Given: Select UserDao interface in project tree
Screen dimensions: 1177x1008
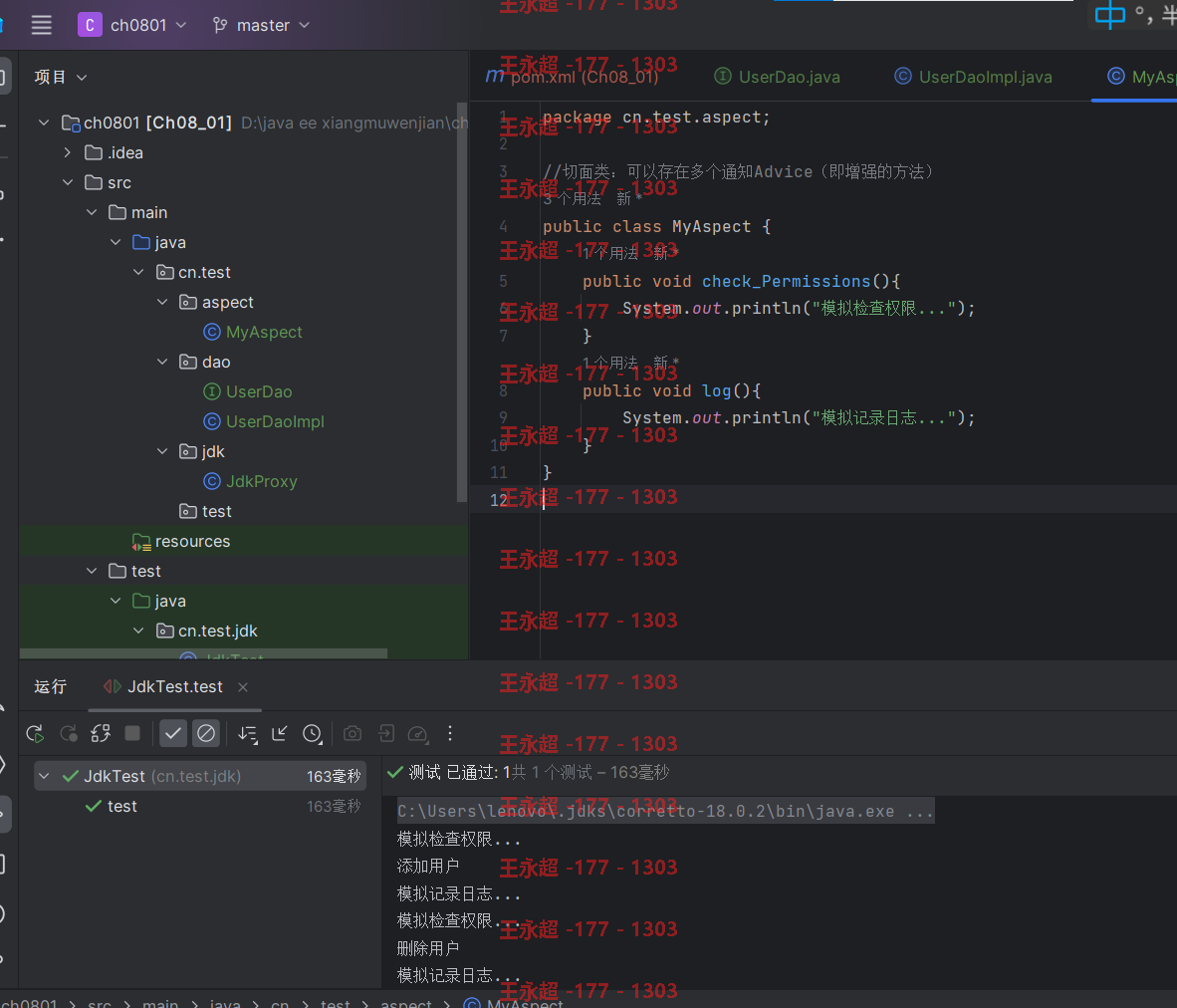Looking at the screenshot, I should point(248,392).
